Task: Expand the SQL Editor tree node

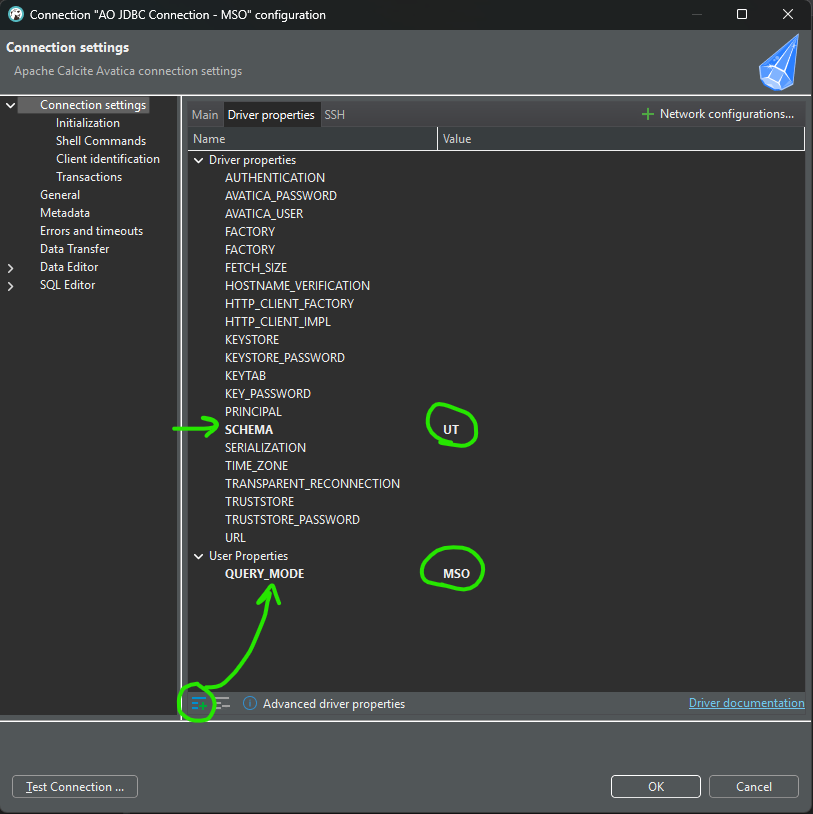Action: pos(11,286)
